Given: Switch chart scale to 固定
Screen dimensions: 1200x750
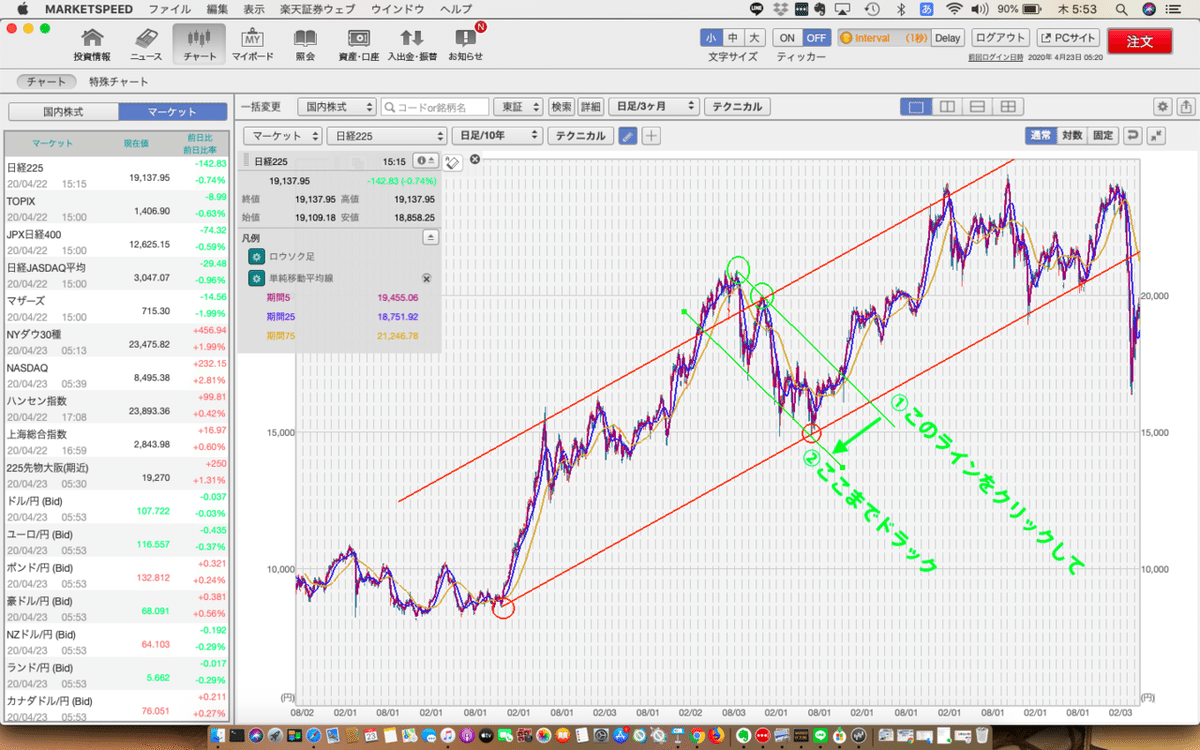Looking at the screenshot, I should click(1103, 136).
